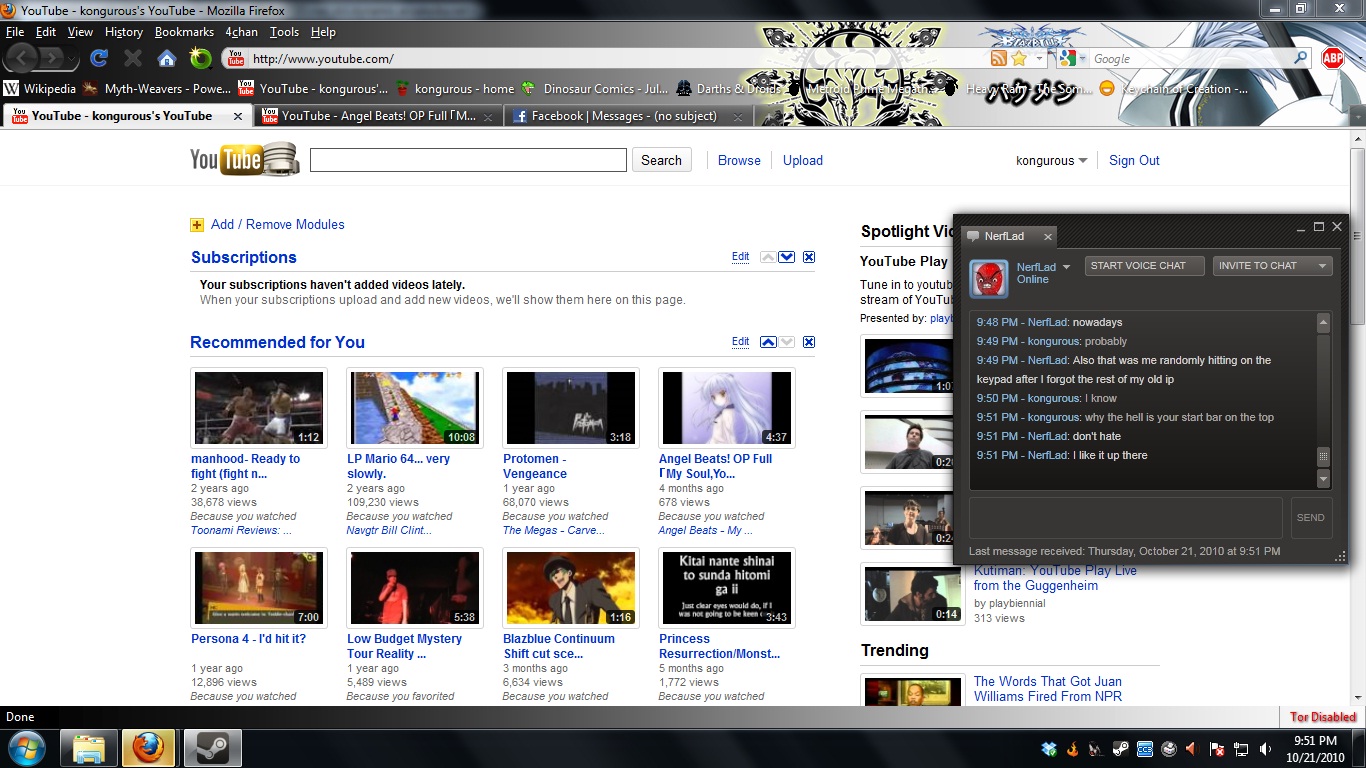This screenshot has height=768, width=1366.
Task: Move Recommended for You module up
Action: click(768, 342)
